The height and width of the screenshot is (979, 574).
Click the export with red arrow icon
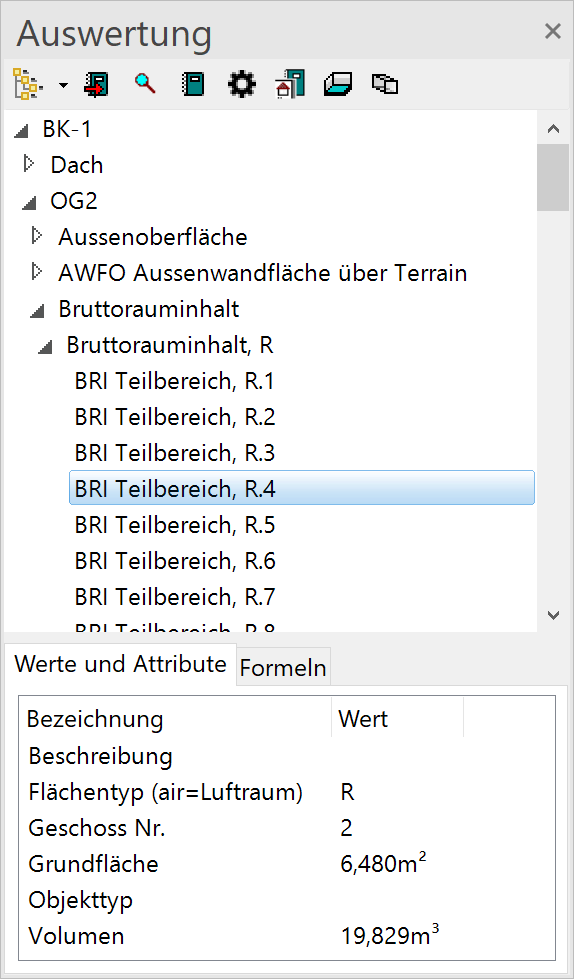point(96,84)
